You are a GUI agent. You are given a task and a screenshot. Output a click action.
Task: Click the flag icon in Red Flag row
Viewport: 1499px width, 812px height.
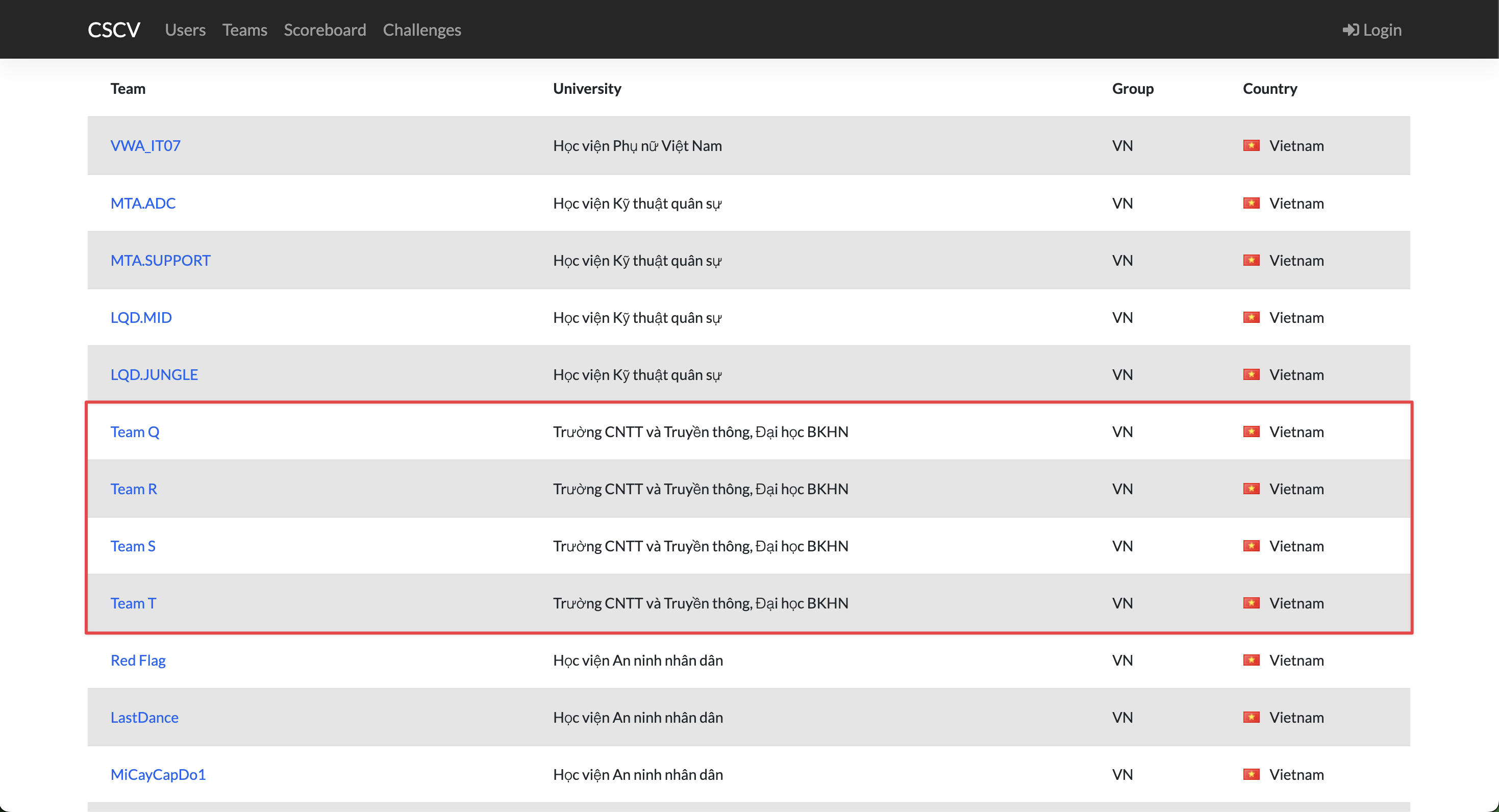point(1251,660)
